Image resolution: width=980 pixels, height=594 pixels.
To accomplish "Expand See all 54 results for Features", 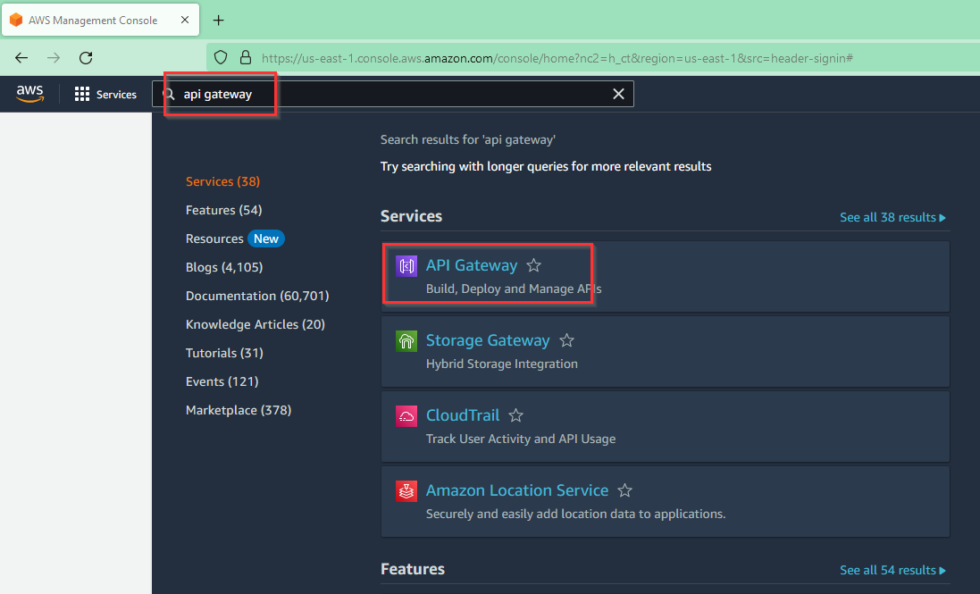I will click(892, 570).
